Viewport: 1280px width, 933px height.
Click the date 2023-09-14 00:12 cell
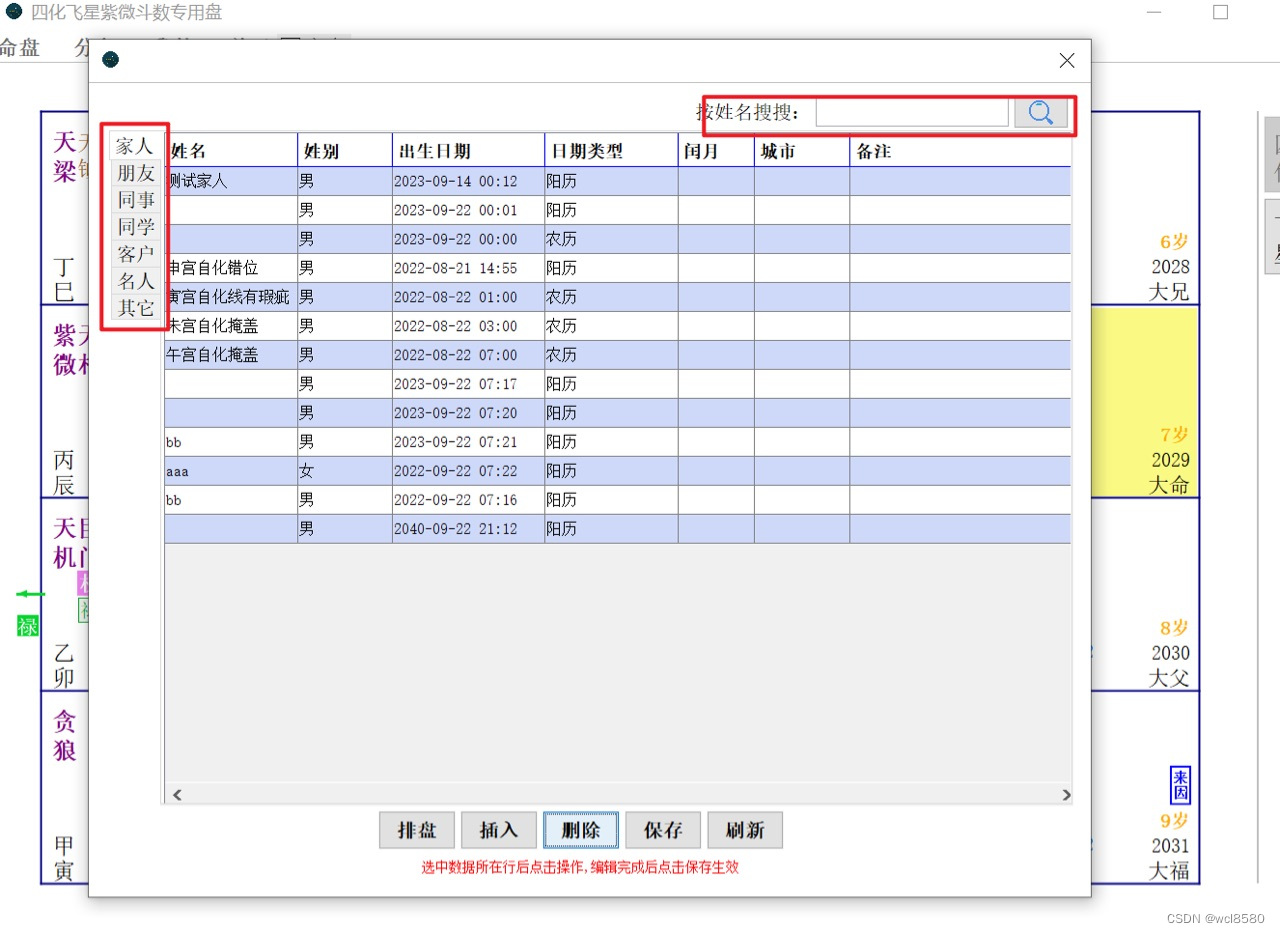[x=469, y=181]
